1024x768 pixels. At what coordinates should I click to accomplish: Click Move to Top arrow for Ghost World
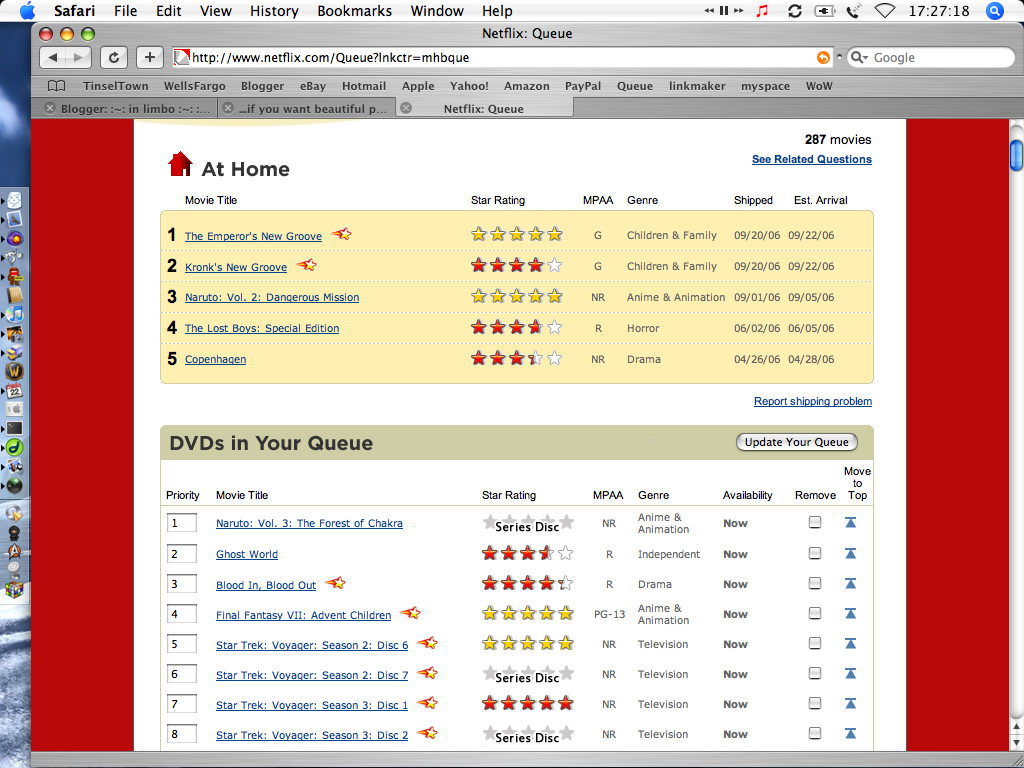click(x=850, y=553)
